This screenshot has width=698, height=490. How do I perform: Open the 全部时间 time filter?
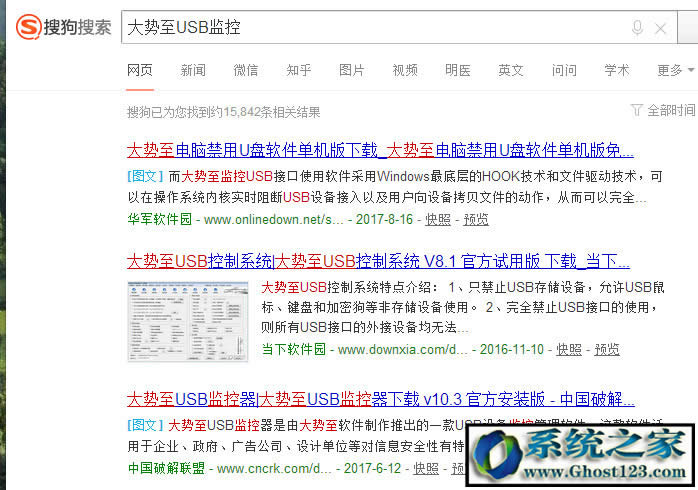coord(670,110)
